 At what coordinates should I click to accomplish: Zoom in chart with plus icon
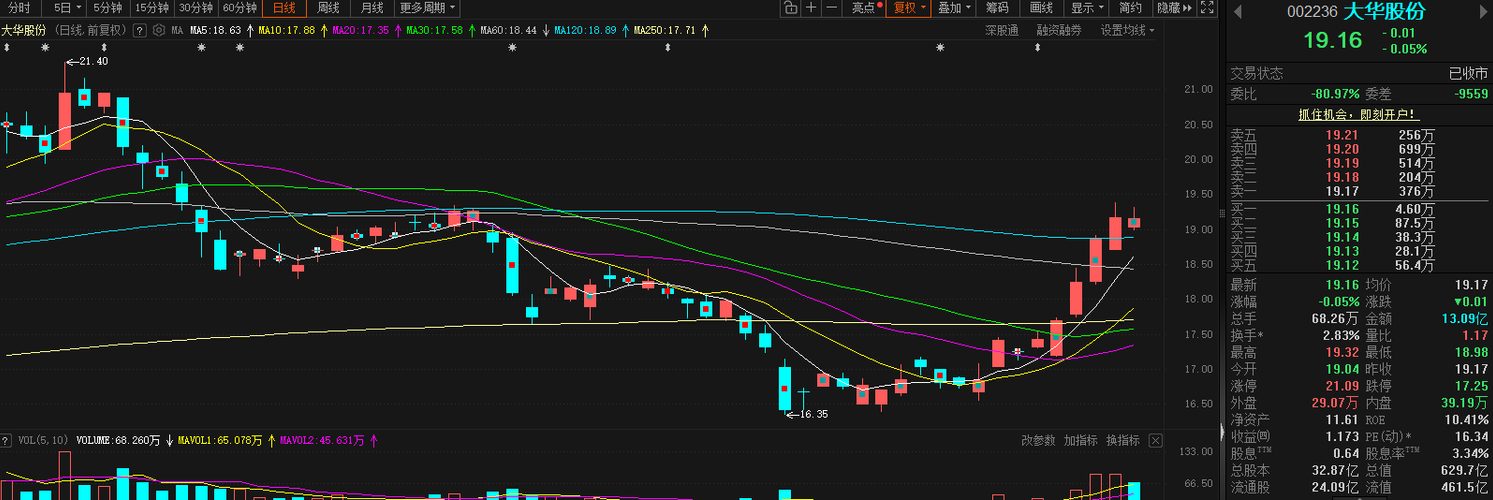pyautogui.click(x=811, y=8)
